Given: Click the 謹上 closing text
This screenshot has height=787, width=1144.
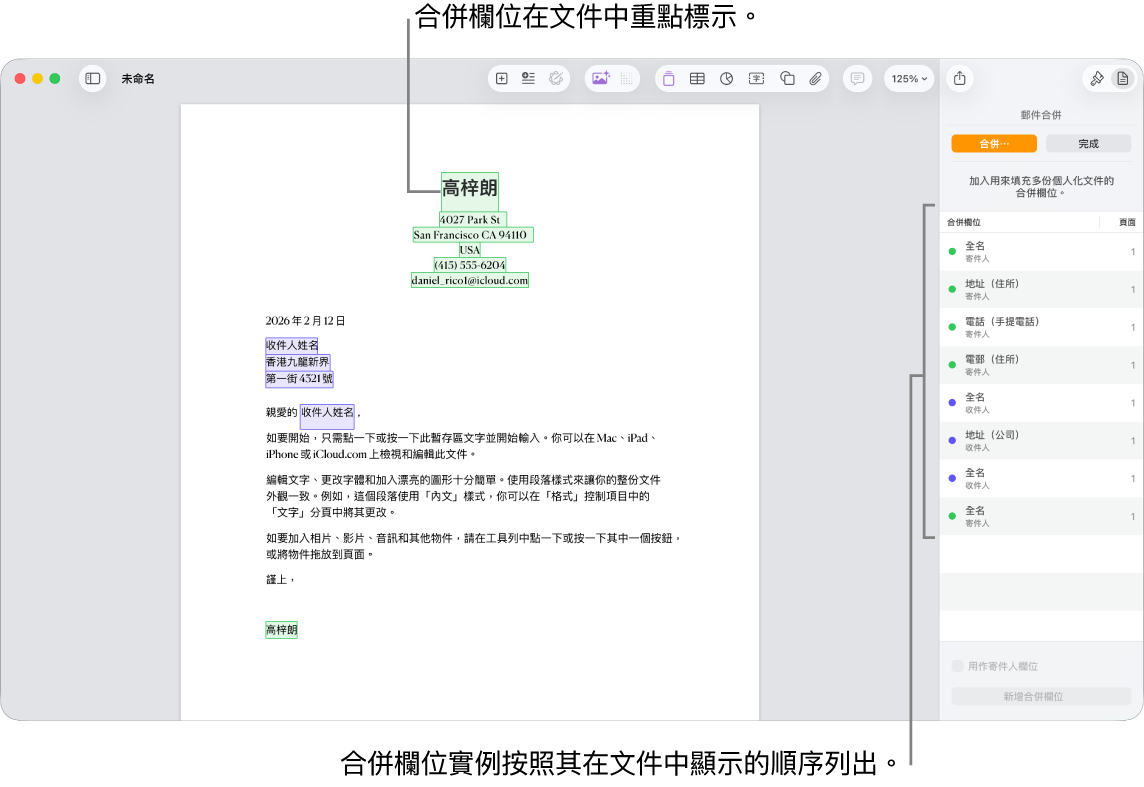Looking at the screenshot, I should [279, 580].
